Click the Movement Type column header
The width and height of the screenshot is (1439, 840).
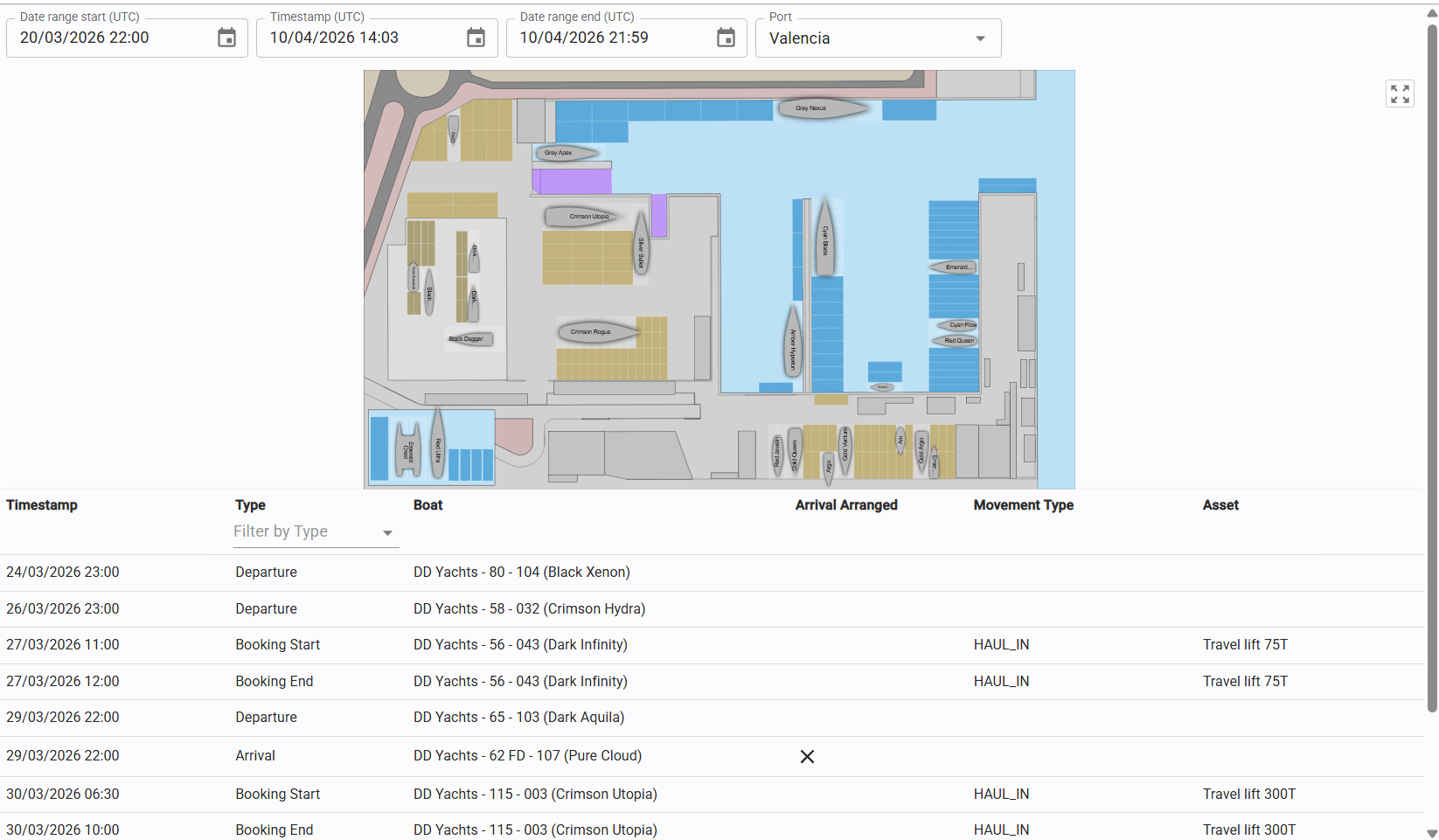[1023, 505]
